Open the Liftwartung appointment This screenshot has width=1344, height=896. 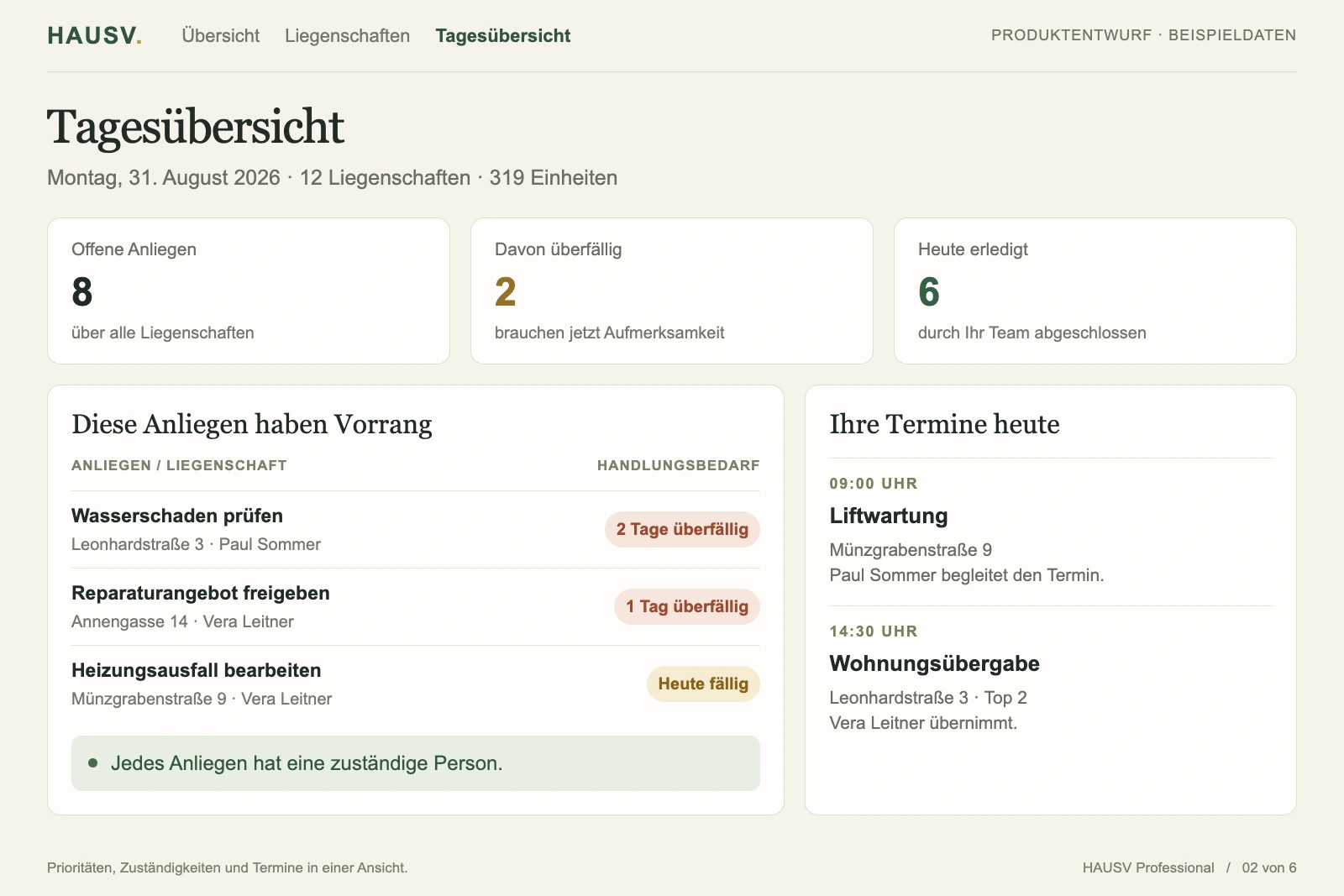pyautogui.click(x=1051, y=532)
